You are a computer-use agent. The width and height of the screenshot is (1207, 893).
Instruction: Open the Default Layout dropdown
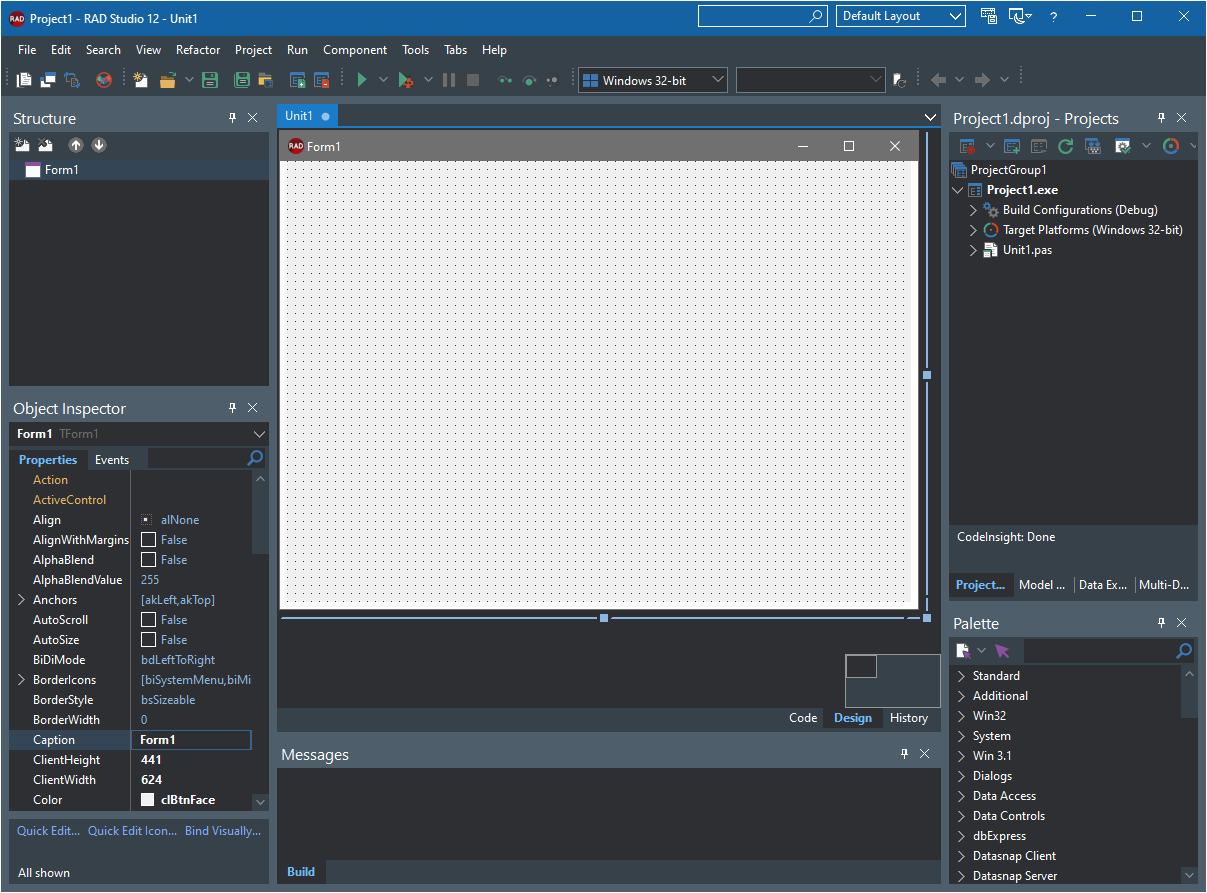(x=901, y=16)
